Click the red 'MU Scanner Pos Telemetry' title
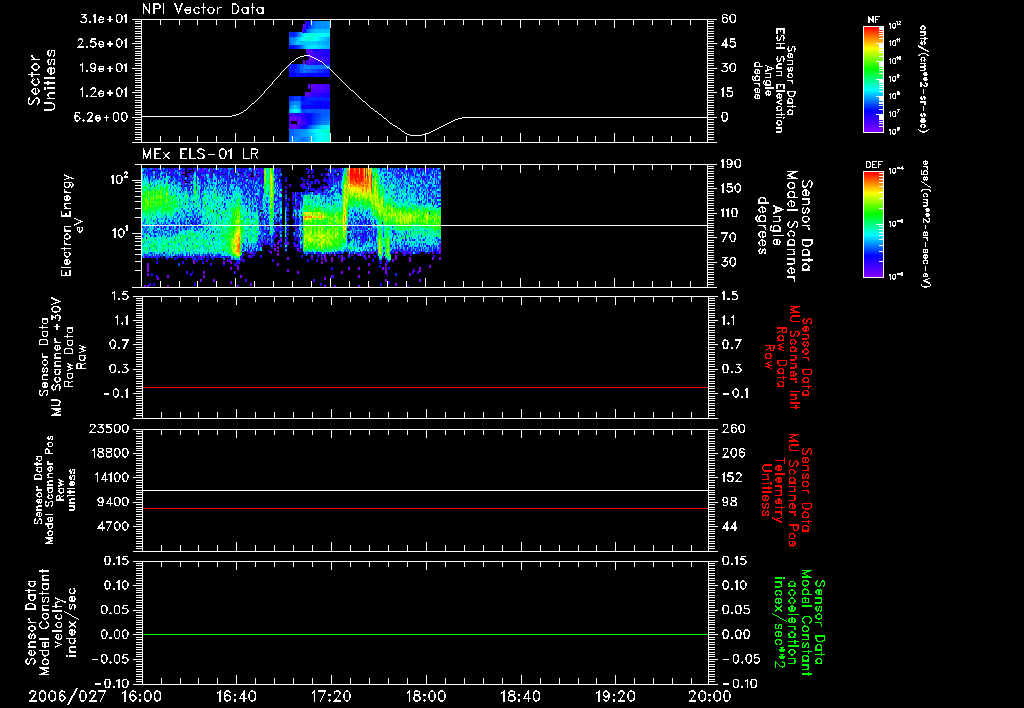The width and height of the screenshot is (1024, 708). pos(788,490)
